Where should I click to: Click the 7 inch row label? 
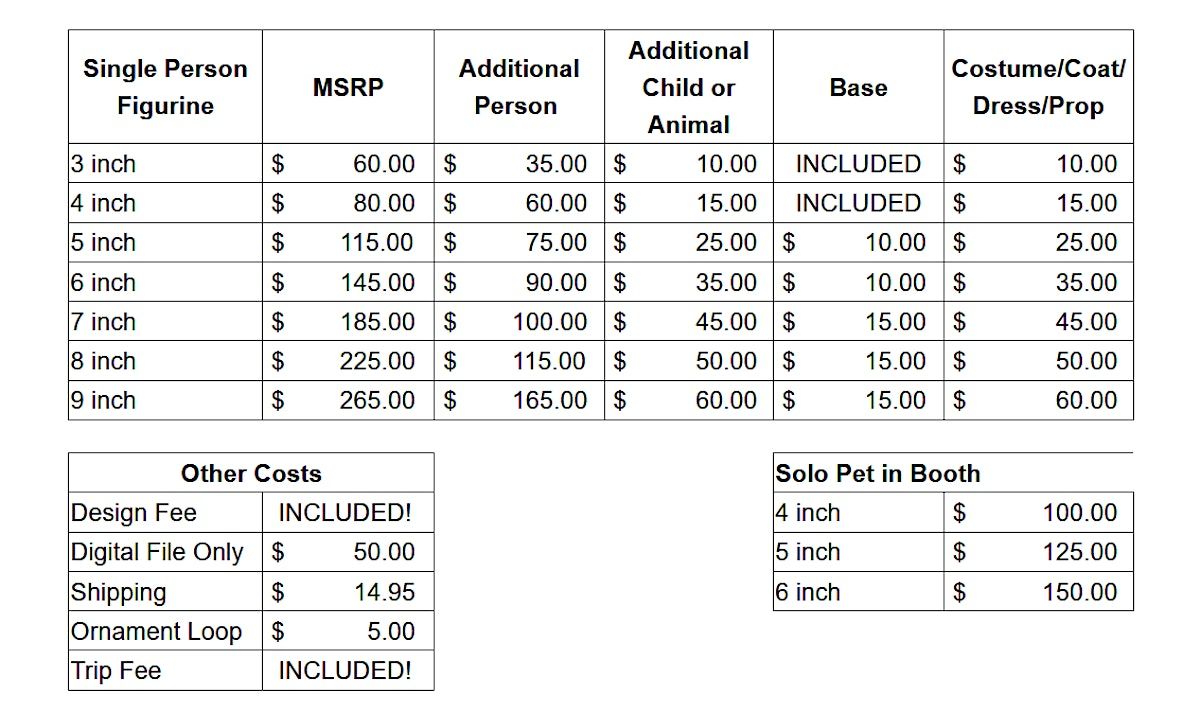click(104, 322)
